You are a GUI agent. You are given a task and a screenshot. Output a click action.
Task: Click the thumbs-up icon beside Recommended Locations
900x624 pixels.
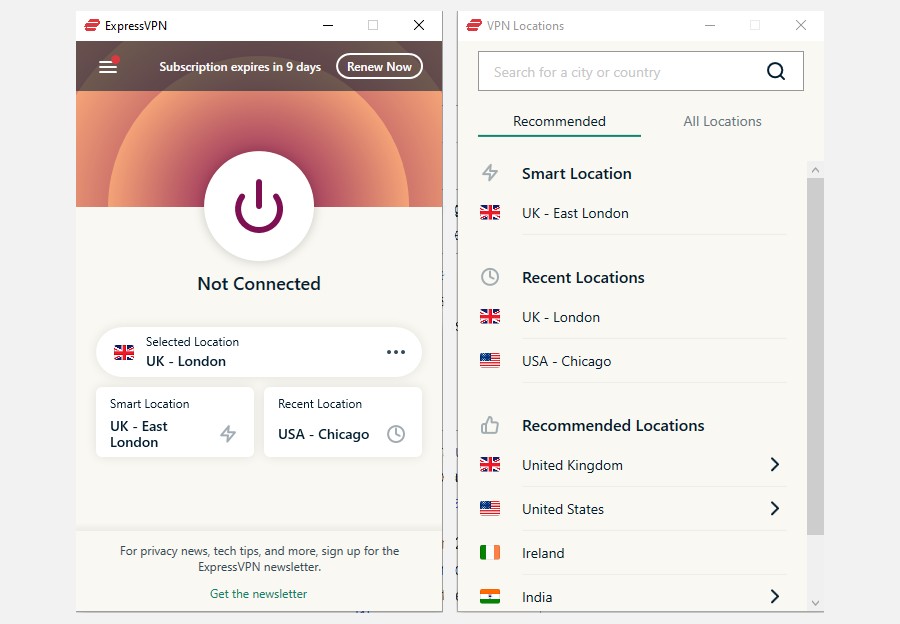(490, 425)
